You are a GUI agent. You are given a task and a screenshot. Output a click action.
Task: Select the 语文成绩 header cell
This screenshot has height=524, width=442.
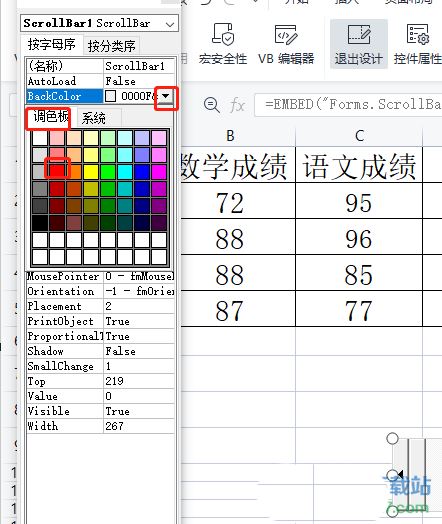359,165
